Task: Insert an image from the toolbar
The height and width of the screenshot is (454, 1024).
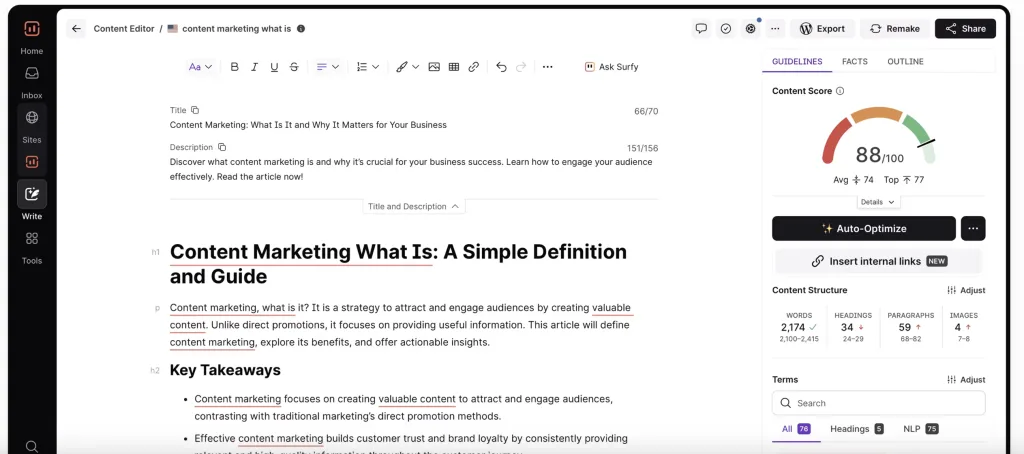Action: [x=434, y=67]
